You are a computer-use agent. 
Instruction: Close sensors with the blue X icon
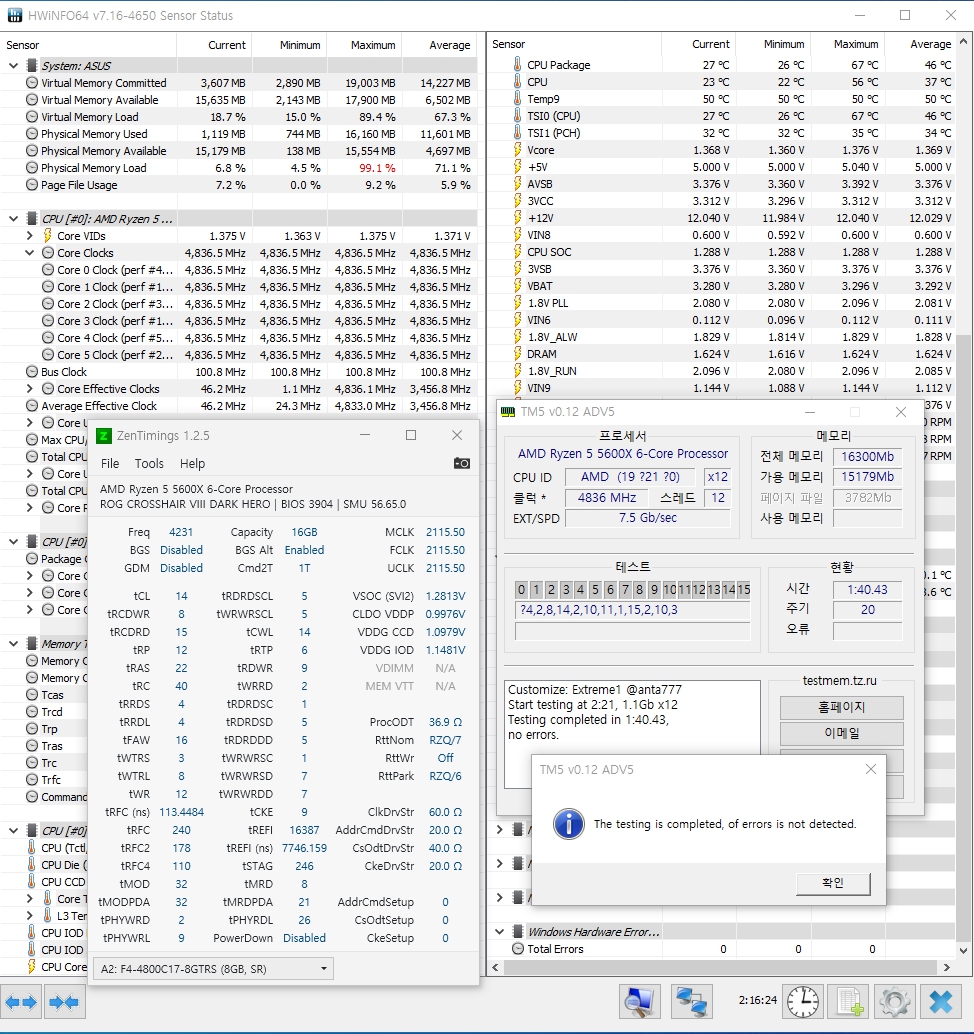940,1002
